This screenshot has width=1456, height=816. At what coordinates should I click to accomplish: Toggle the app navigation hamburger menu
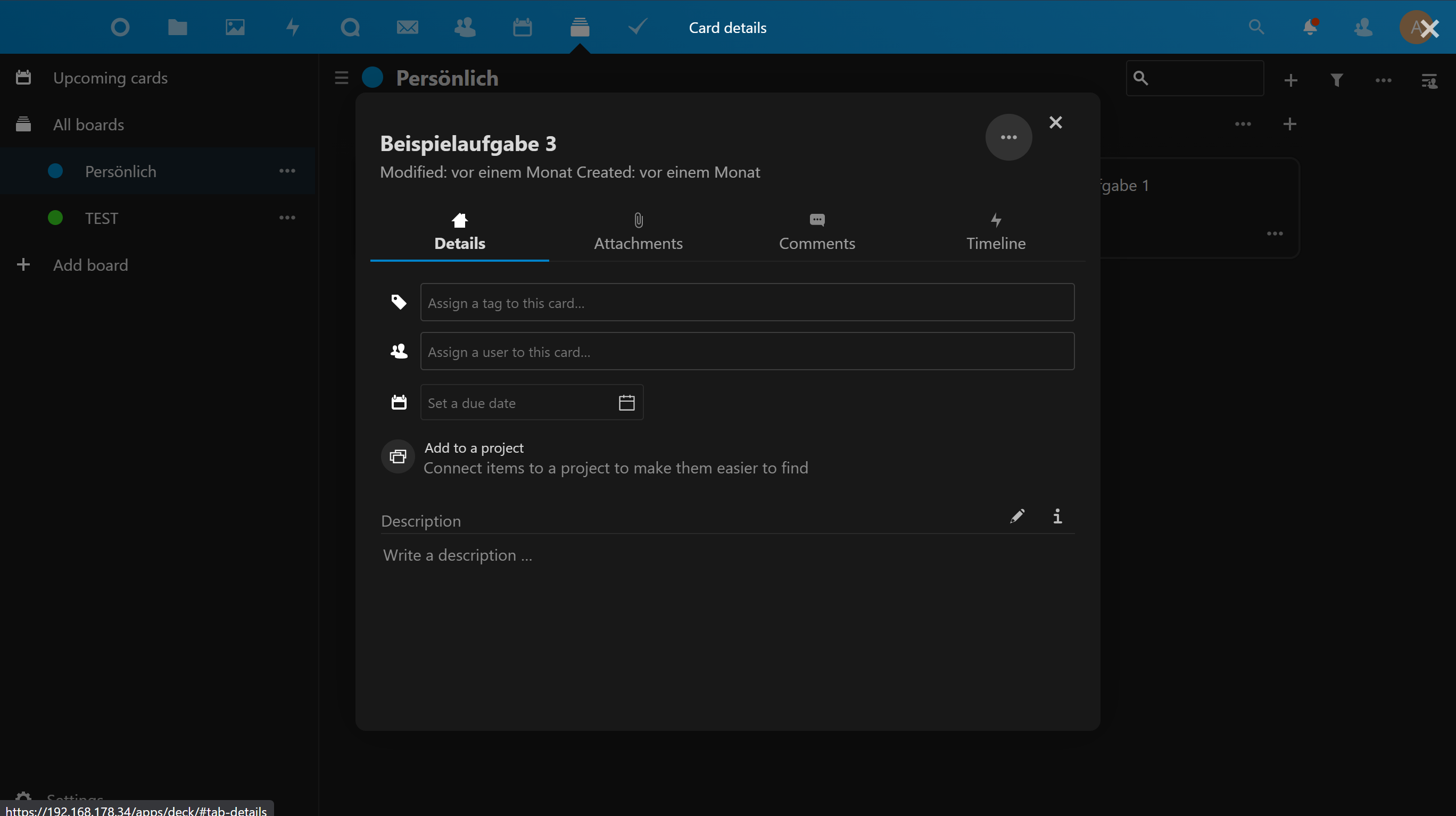click(x=342, y=78)
